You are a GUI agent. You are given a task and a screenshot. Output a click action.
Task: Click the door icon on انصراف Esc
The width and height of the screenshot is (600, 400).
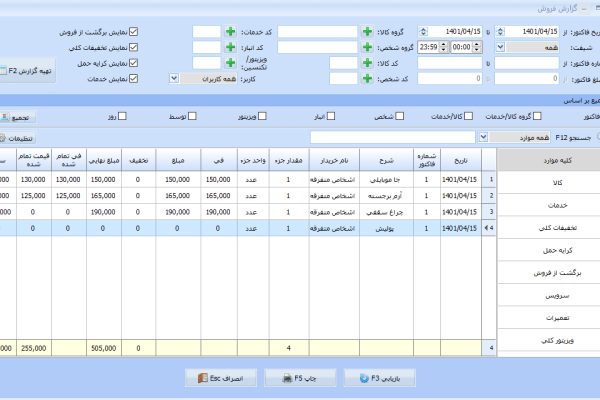[203, 378]
